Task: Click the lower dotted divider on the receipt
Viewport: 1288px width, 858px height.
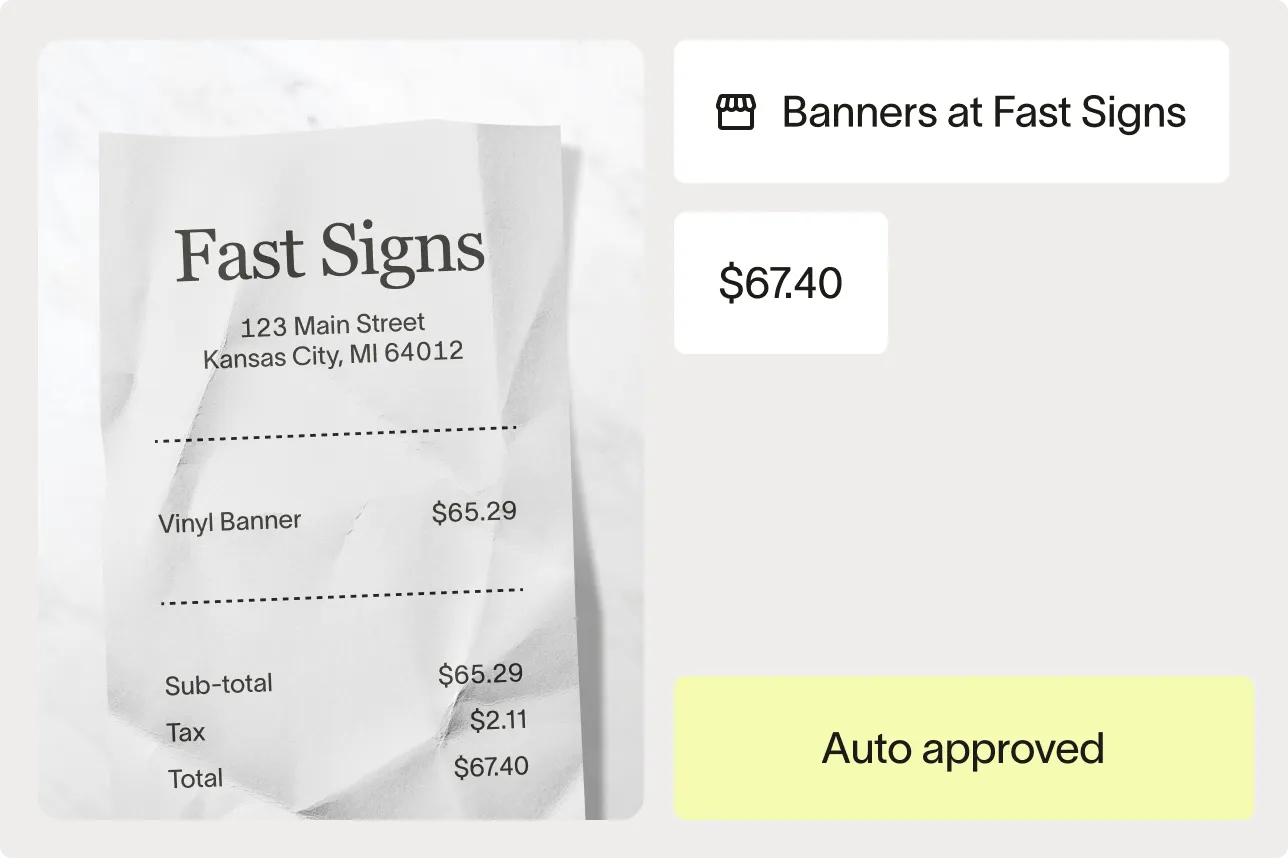Action: [342, 597]
